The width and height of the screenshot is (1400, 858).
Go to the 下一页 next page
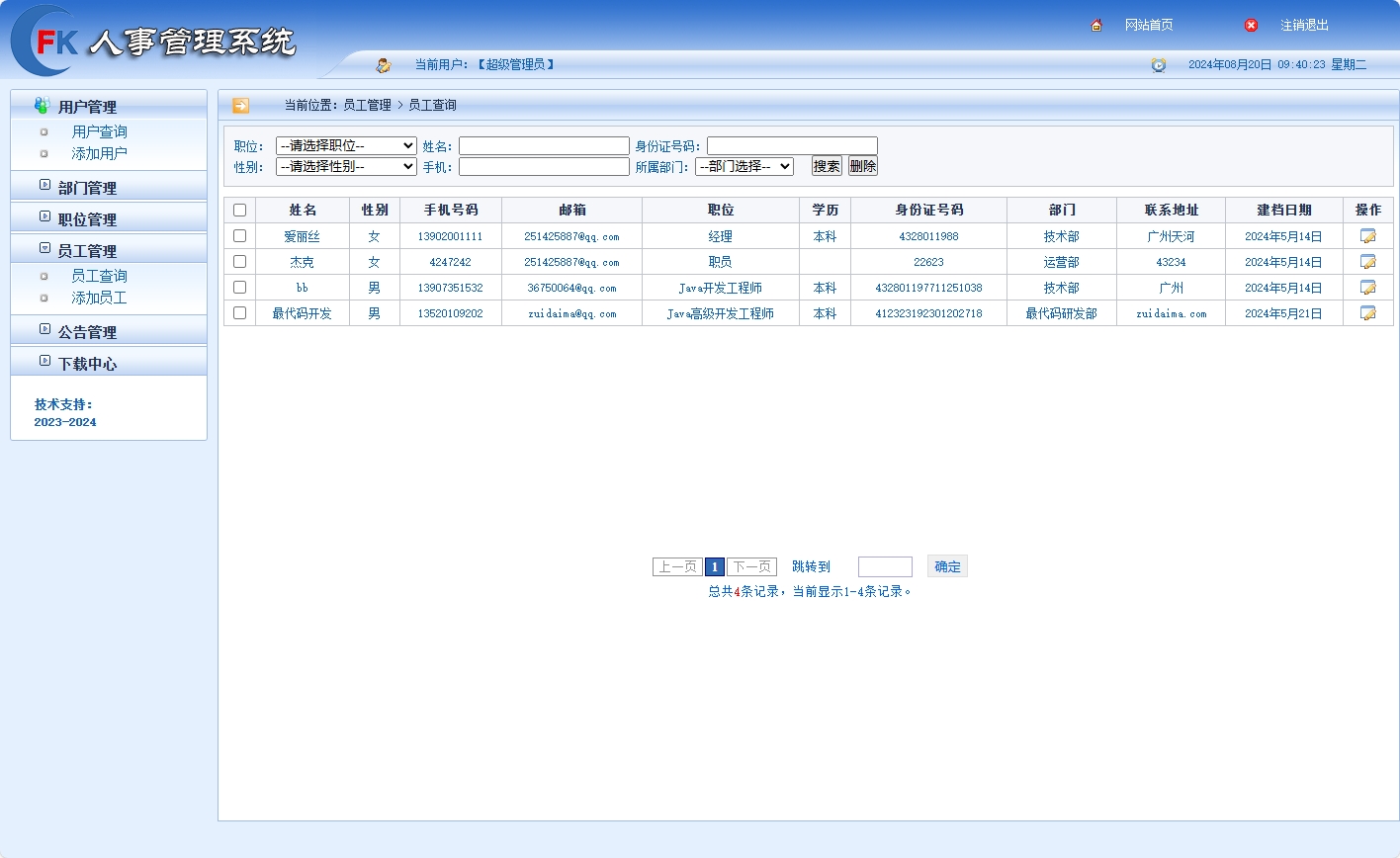[751, 566]
